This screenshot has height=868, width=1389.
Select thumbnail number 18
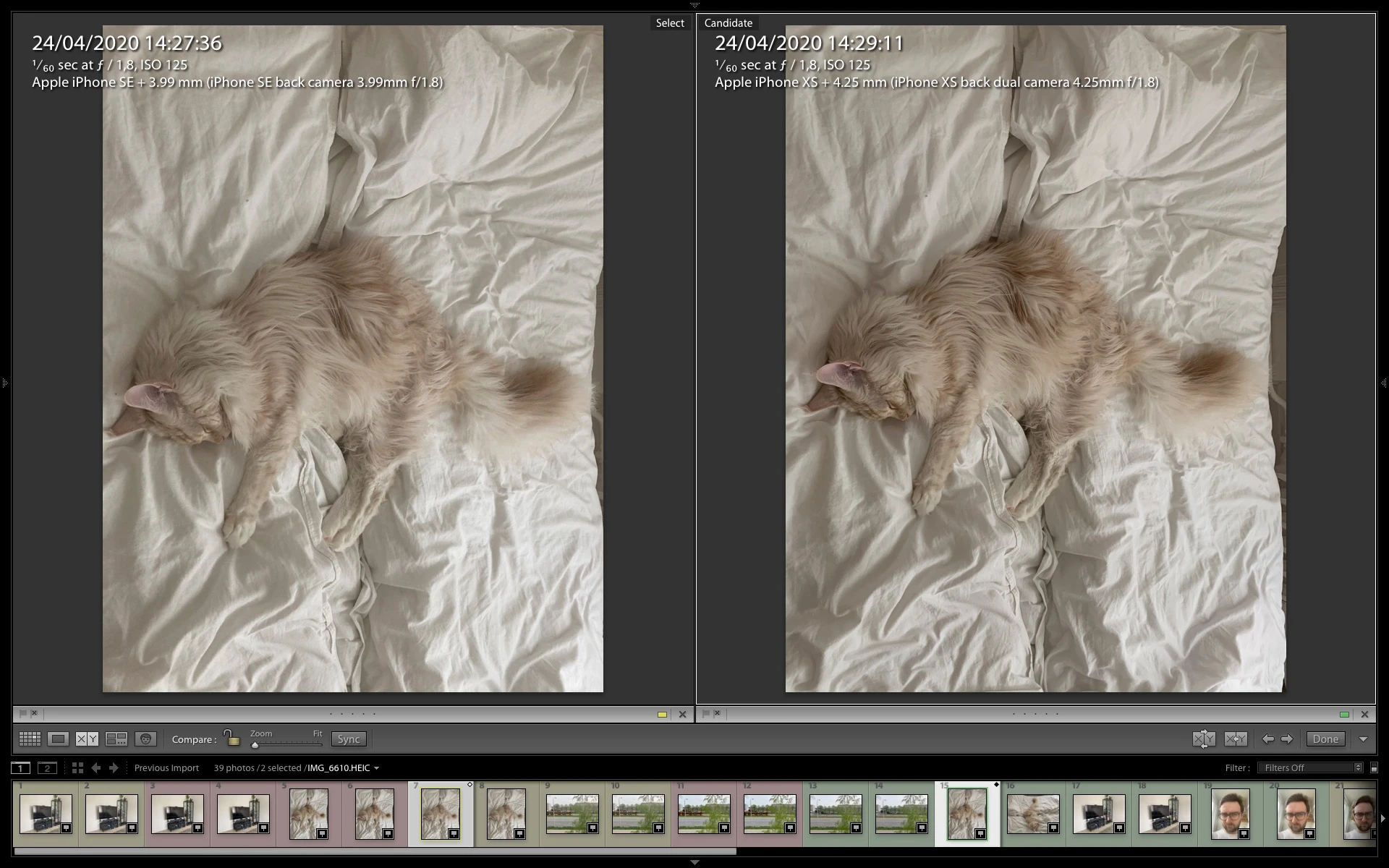(1165, 814)
